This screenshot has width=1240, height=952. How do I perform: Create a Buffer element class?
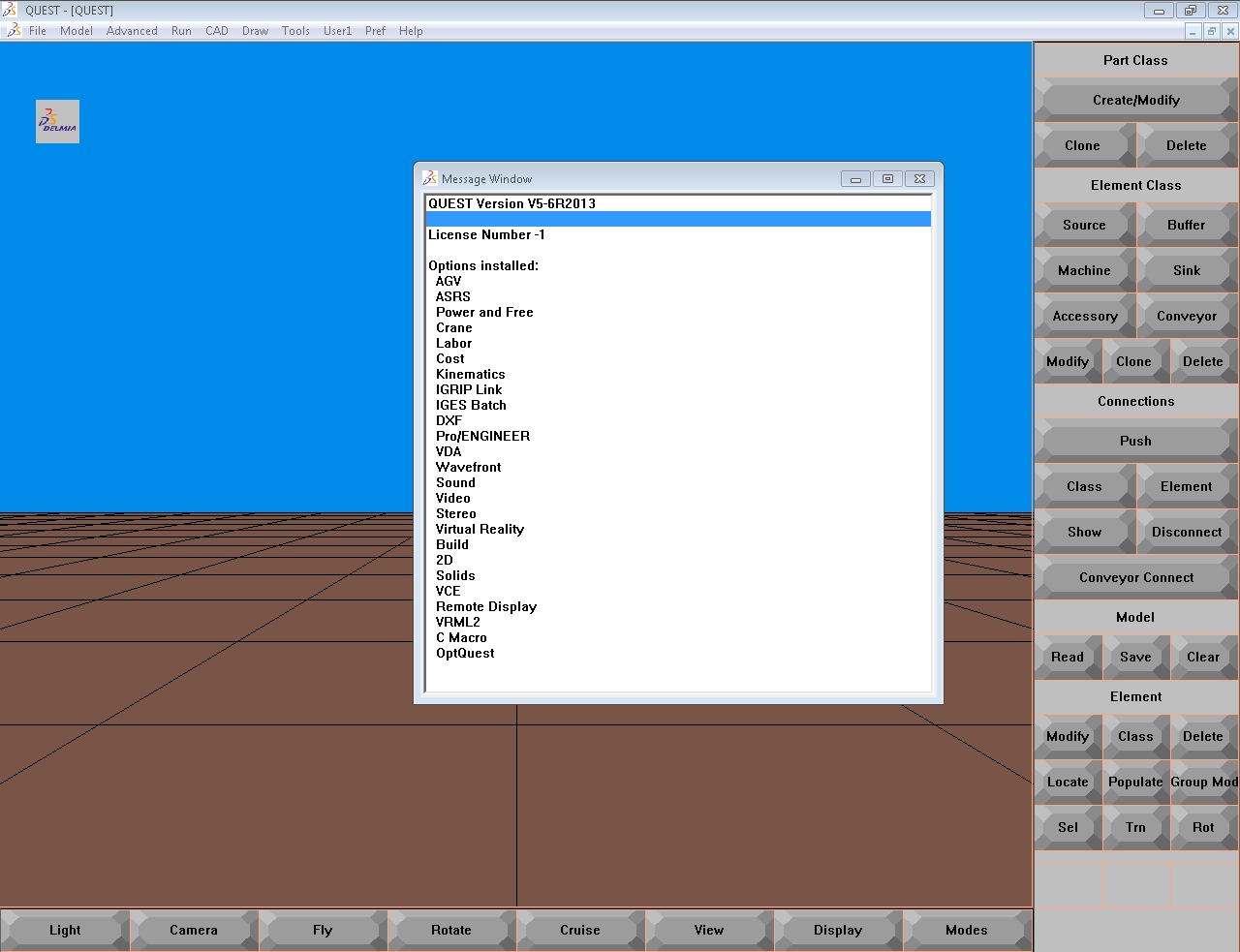coord(1187,225)
